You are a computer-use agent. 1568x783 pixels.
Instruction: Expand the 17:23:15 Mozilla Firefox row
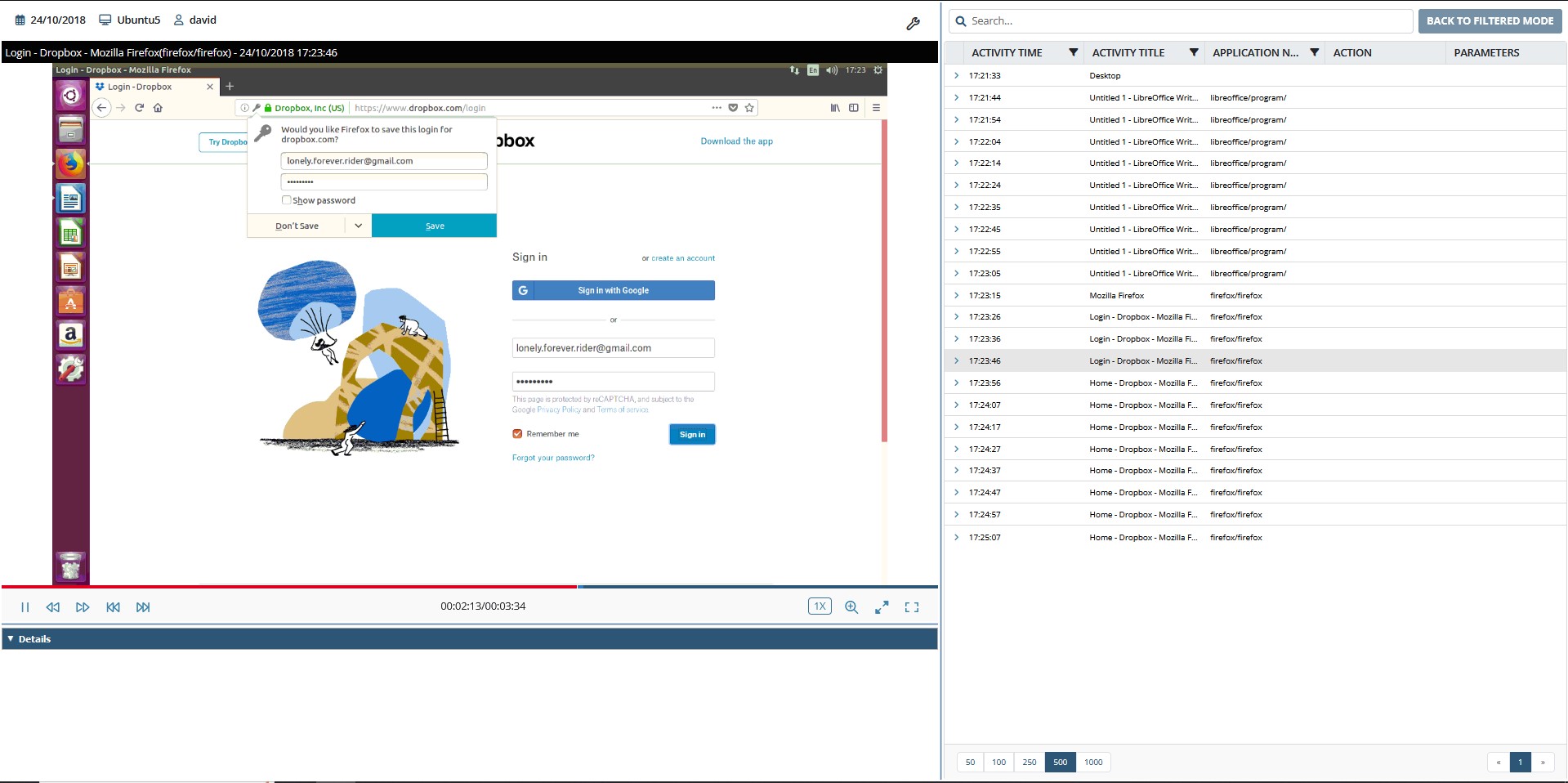(x=956, y=295)
